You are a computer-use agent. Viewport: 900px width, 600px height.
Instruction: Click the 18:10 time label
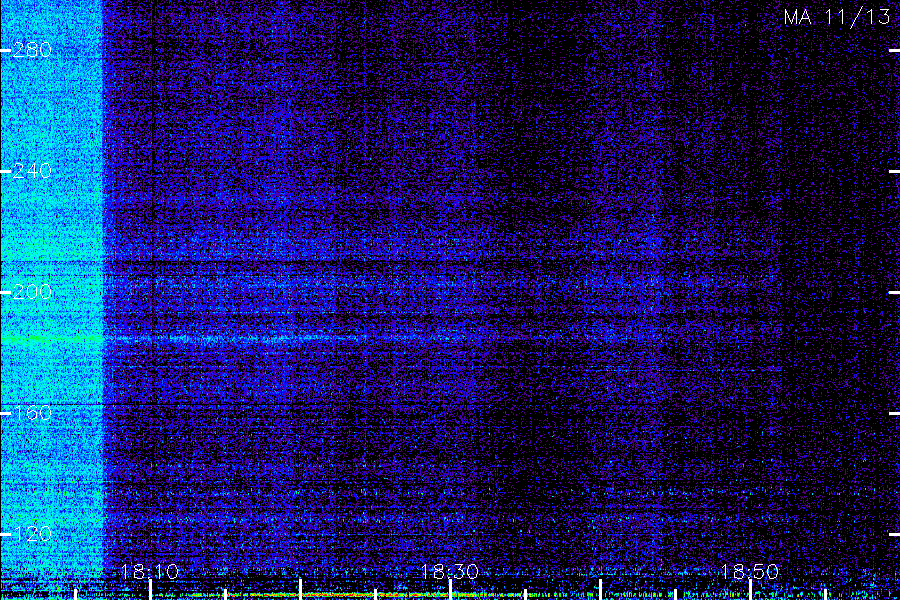pos(150,571)
